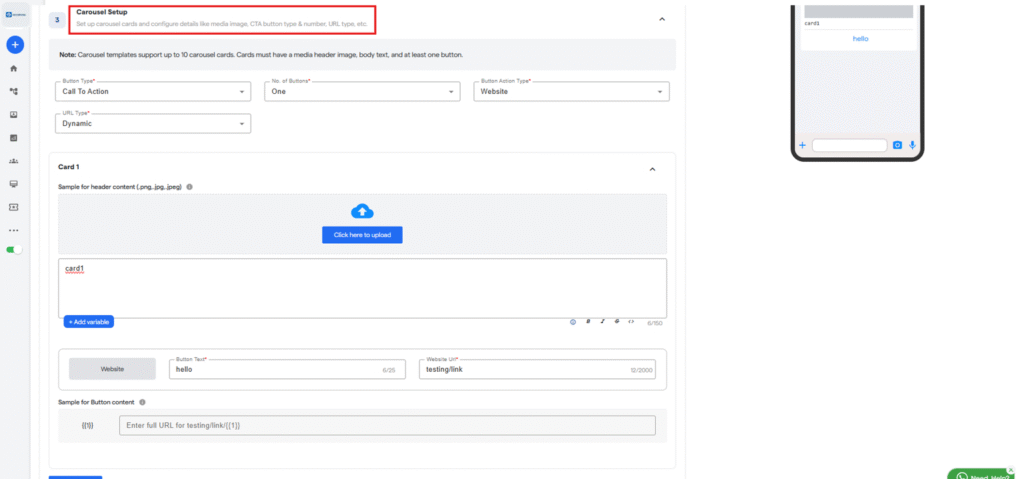Click the Website Url input field
The image size is (1024, 479).
[530, 369]
